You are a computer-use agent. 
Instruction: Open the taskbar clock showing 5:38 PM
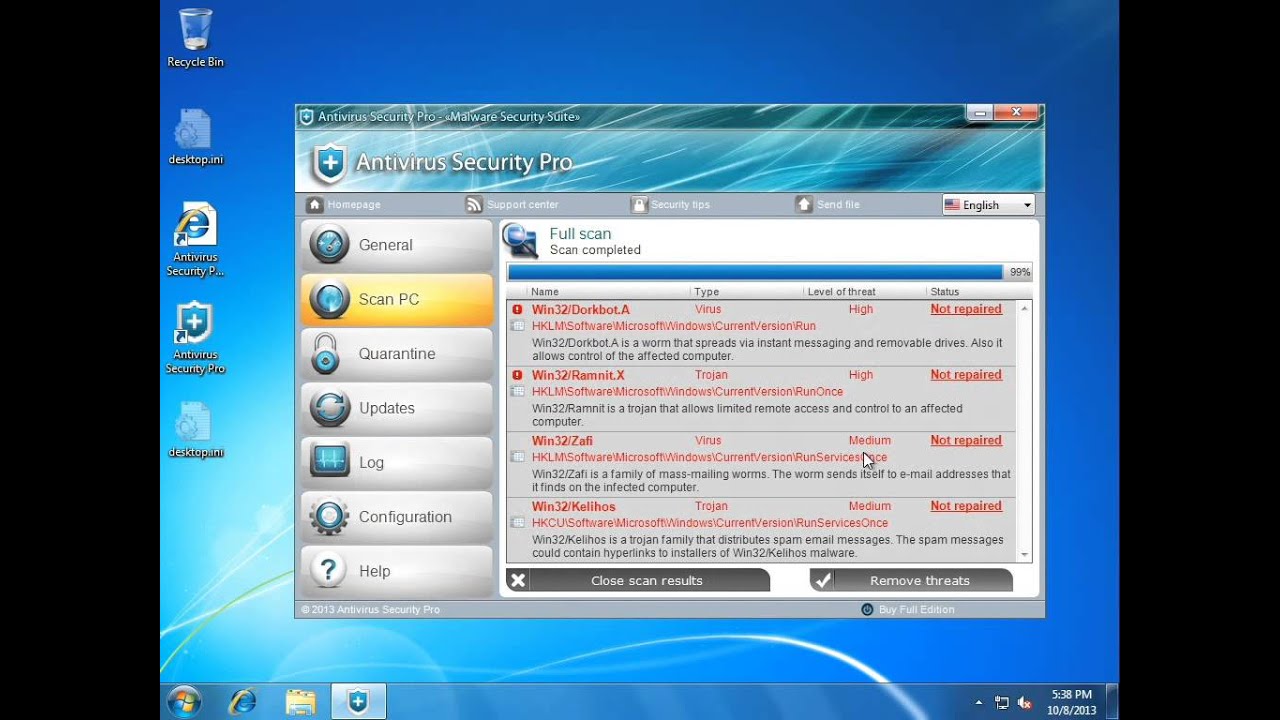point(1071,702)
